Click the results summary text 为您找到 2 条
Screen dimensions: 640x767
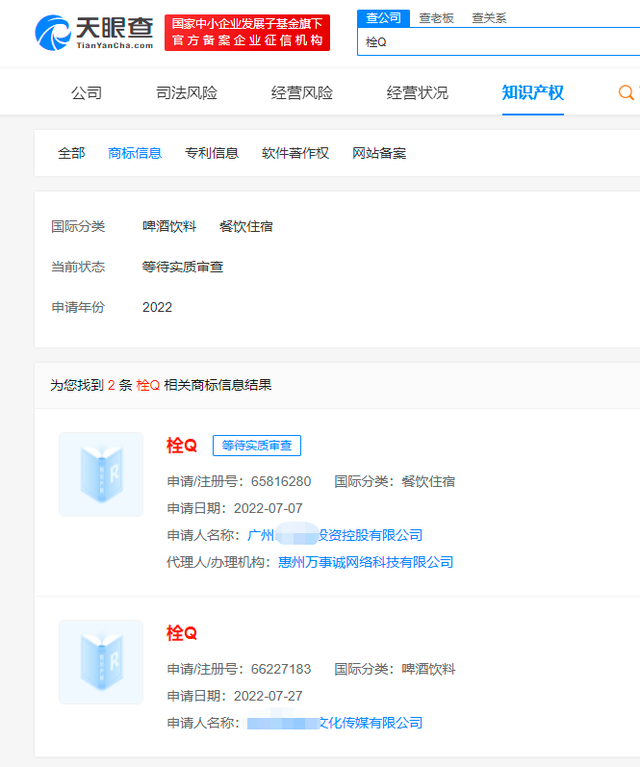[91, 385]
